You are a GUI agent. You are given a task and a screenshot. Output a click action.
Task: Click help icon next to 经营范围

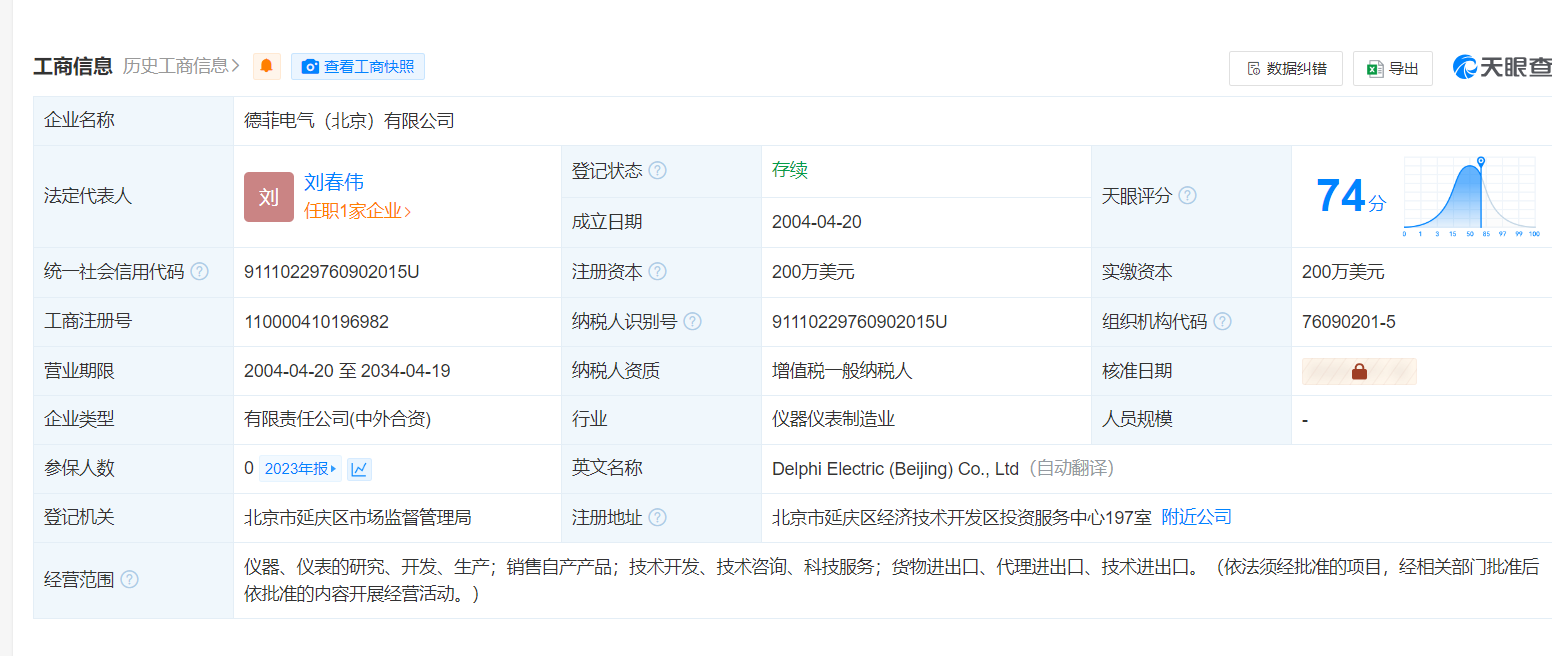(x=130, y=580)
